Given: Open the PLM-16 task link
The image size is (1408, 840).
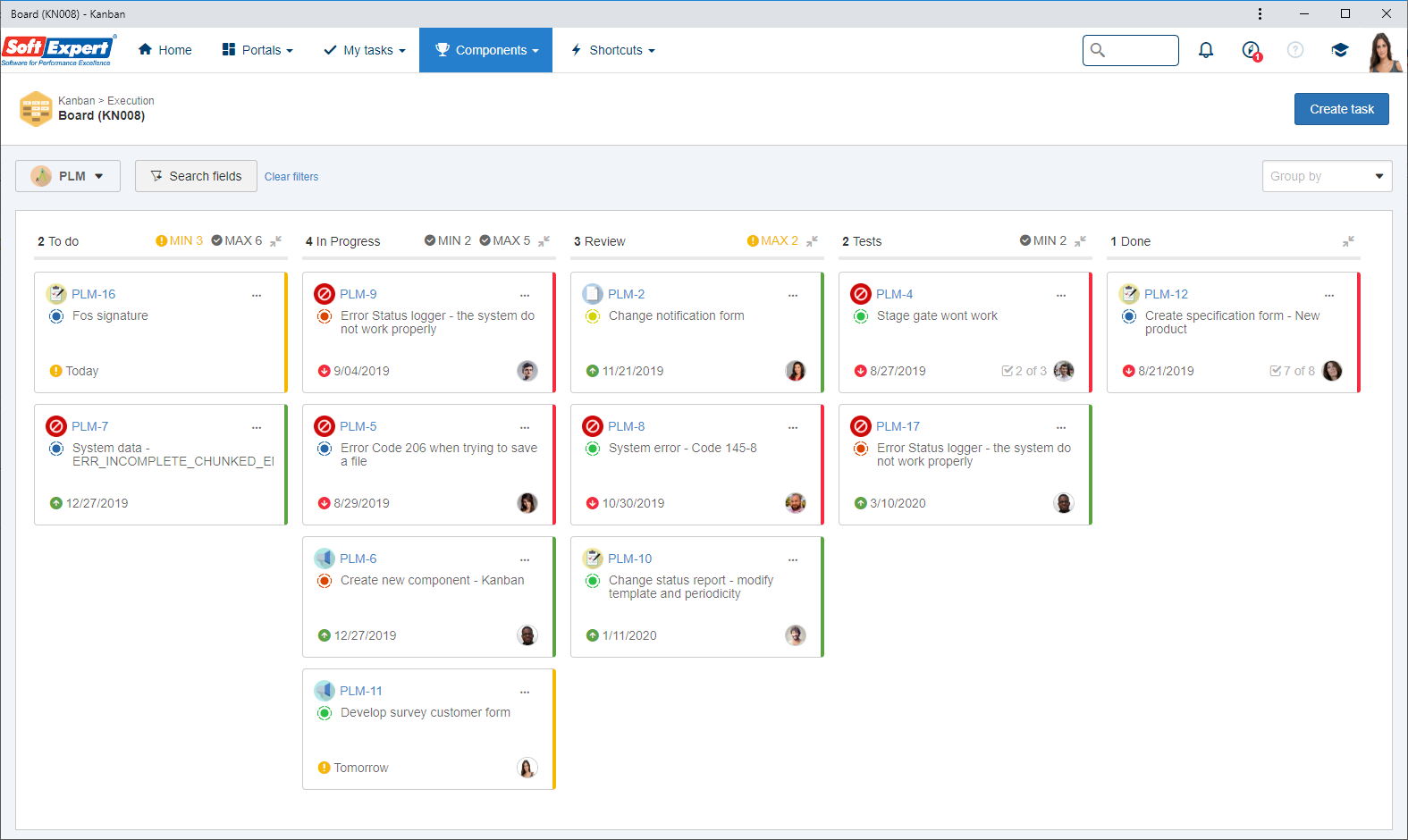Looking at the screenshot, I should [x=93, y=294].
